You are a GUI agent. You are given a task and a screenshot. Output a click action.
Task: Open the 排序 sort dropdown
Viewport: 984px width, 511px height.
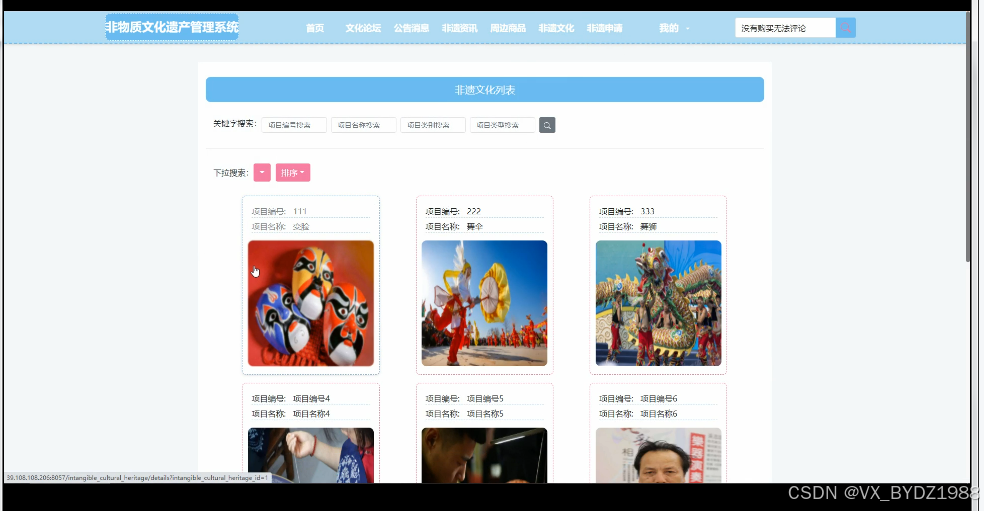(293, 173)
